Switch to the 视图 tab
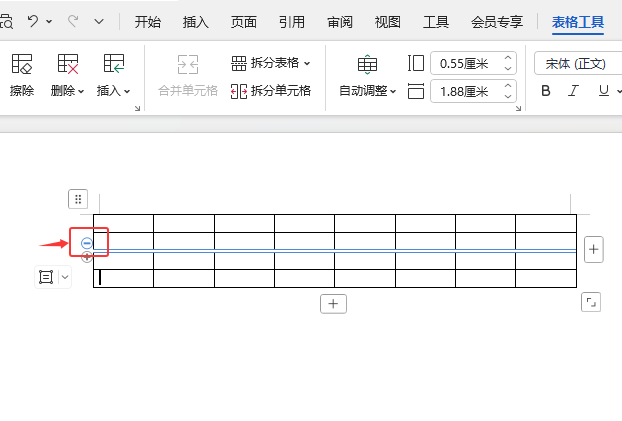This screenshot has height=421, width=622. tap(388, 22)
